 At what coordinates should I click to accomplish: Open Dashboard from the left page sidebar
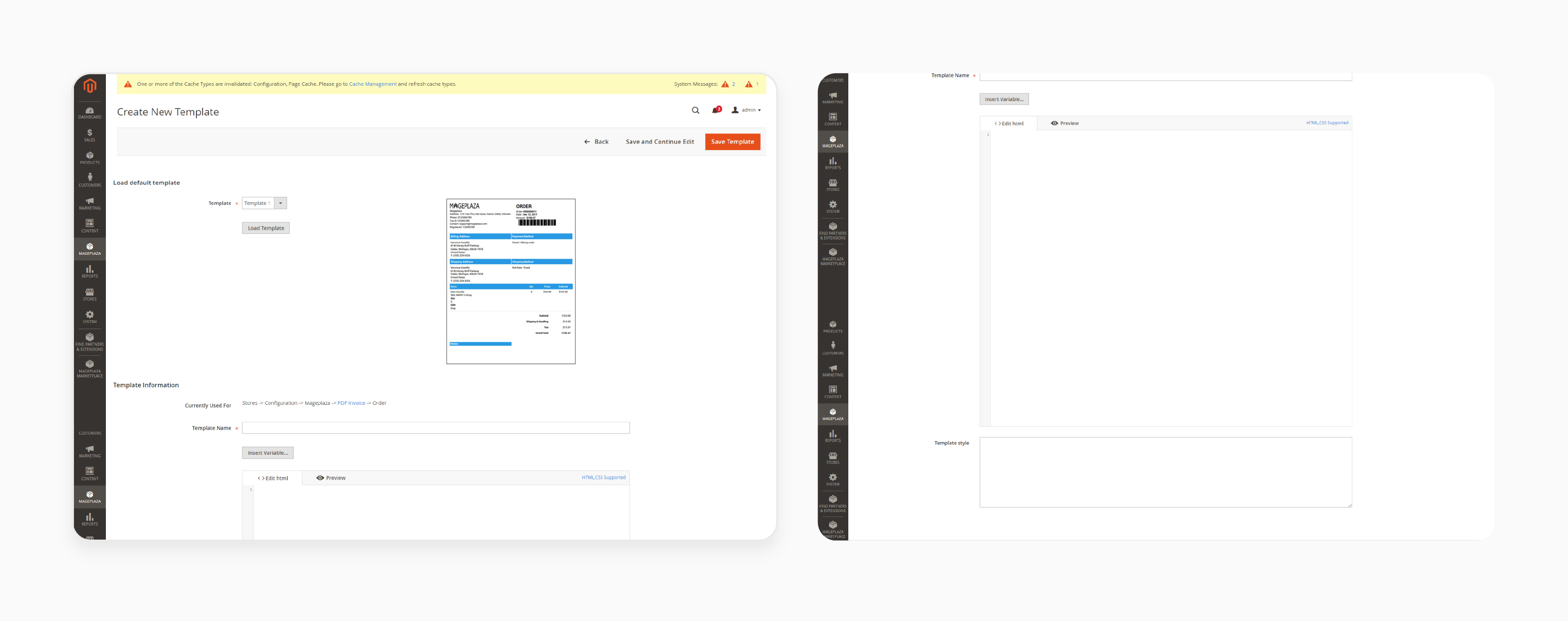[x=90, y=112]
